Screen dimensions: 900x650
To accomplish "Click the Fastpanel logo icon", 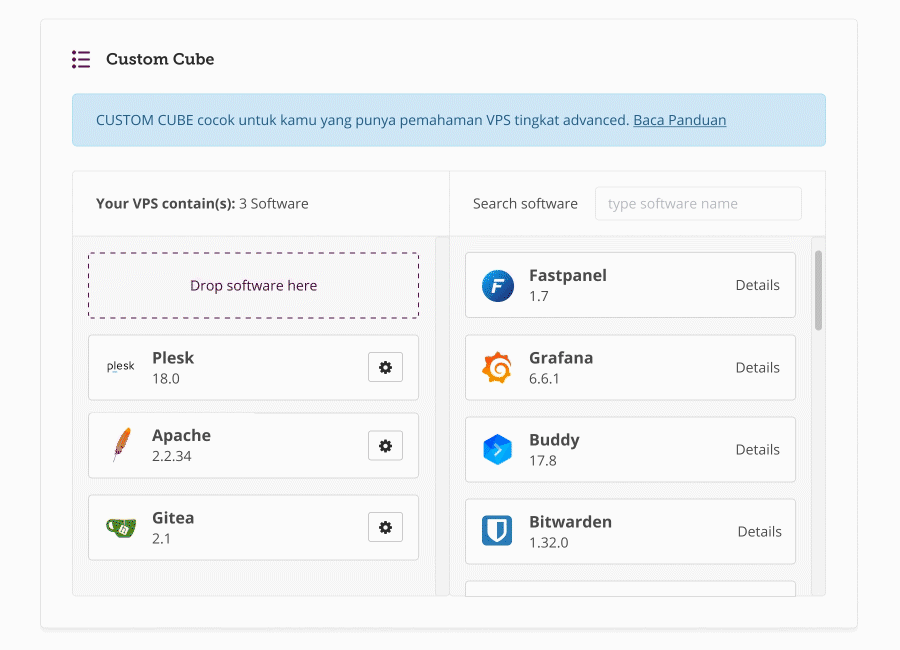I will point(498,285).
